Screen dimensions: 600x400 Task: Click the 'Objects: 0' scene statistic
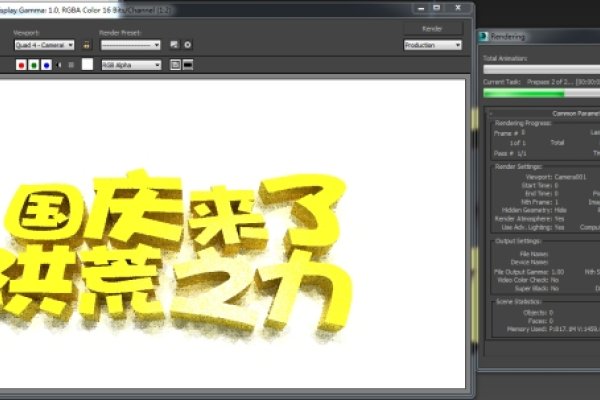coord(538,313)
